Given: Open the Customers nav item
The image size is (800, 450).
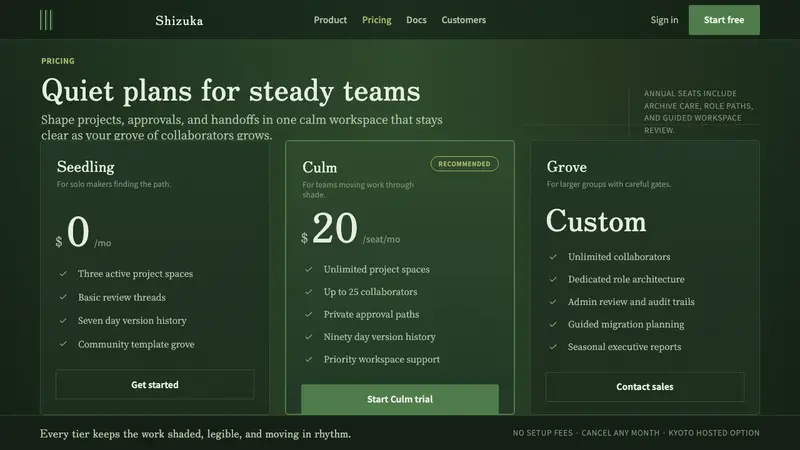Looking at the screenshot, I should pos(463,20).
